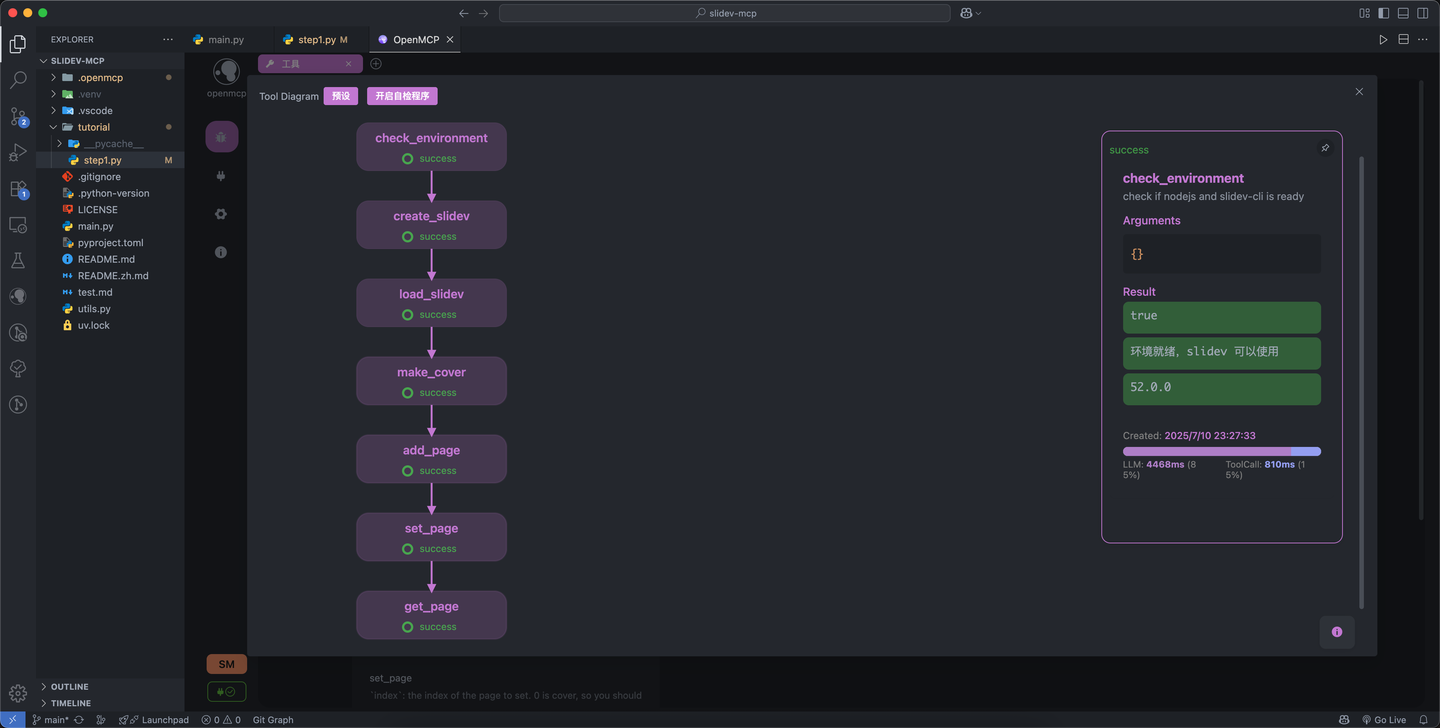Image resolution: width=1440 pixels, height=728 pixels.
Task: Click the purple info button at bottom right
Action: pos(1337,632)
